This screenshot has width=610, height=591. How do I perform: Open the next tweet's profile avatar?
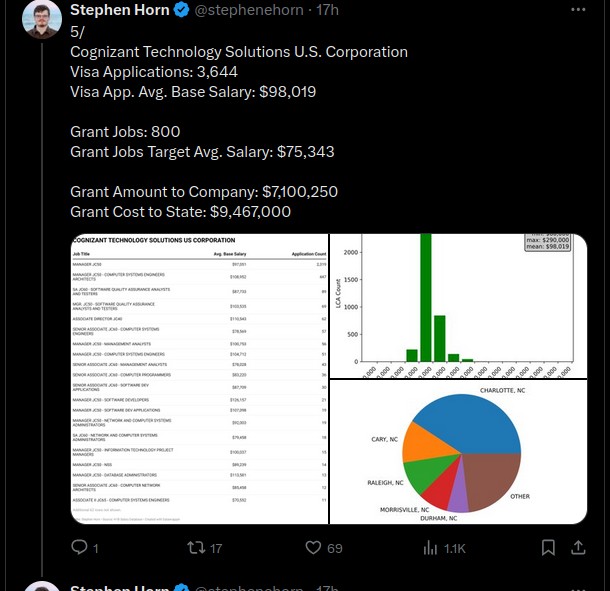pos(42,586)
